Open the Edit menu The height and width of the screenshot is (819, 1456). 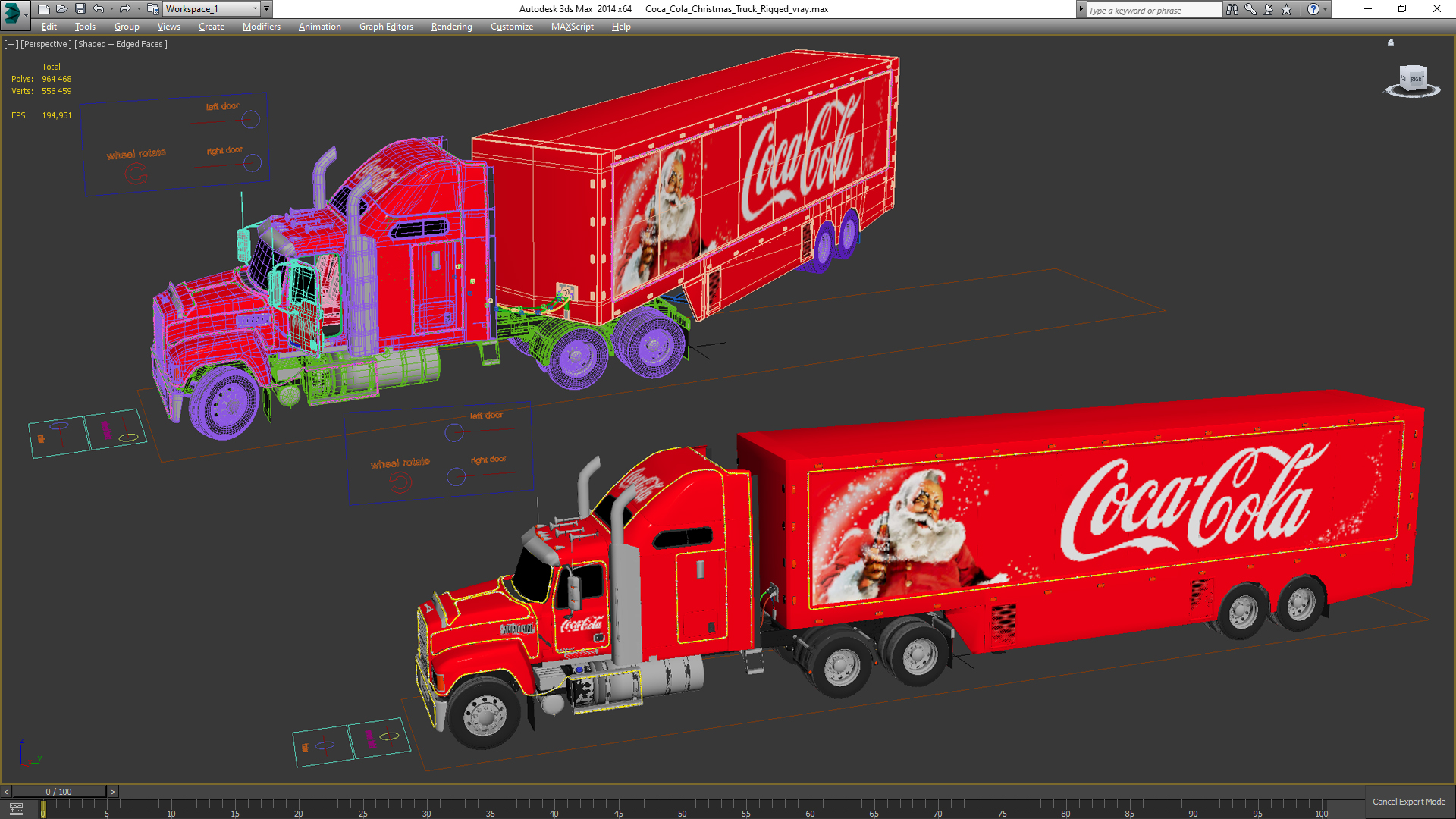point(49,27)
